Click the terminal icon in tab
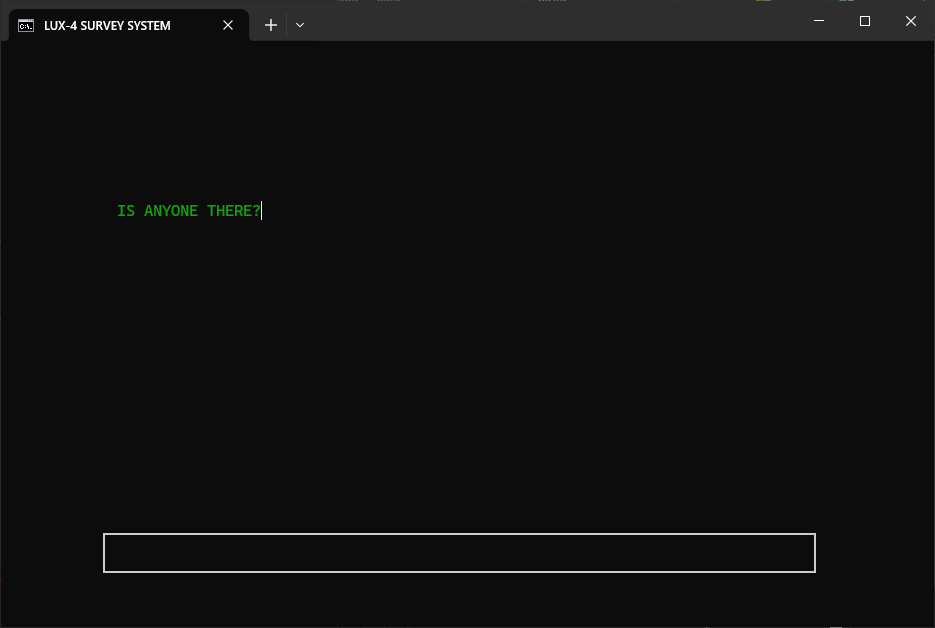The width and height of the screenshot is (935, 628). 26,26
